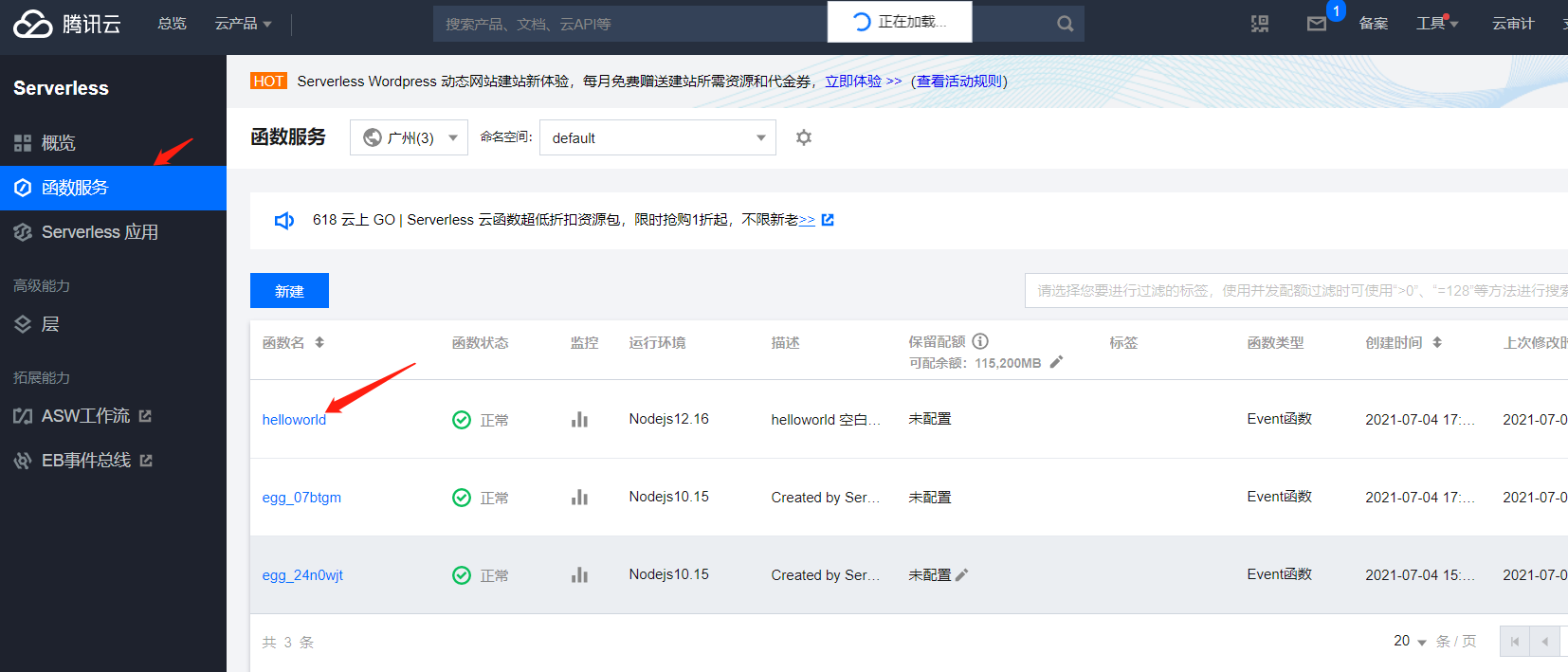
Task: Go to previous page button
Action: coord(1544,642)
